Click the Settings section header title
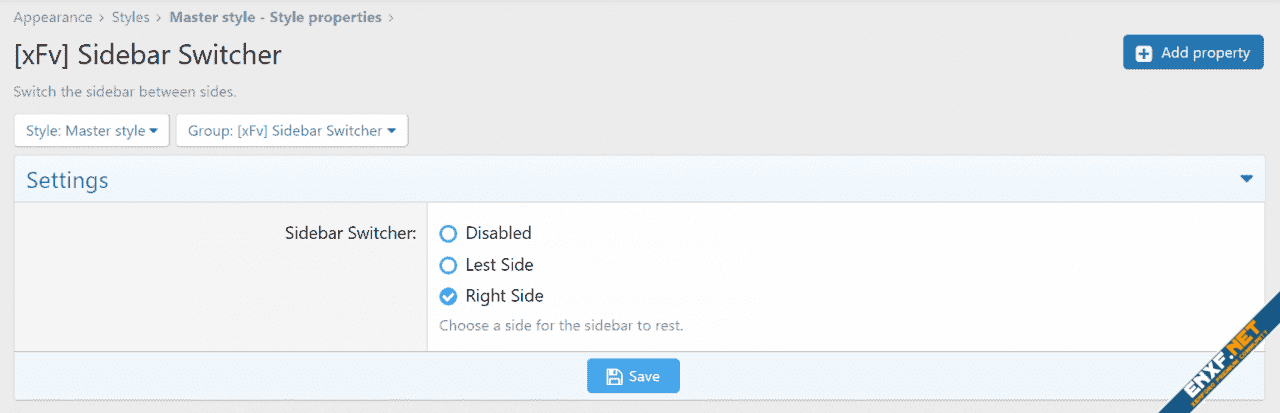Viewport: 1280px width, 413px height. (x=67, y=180)
